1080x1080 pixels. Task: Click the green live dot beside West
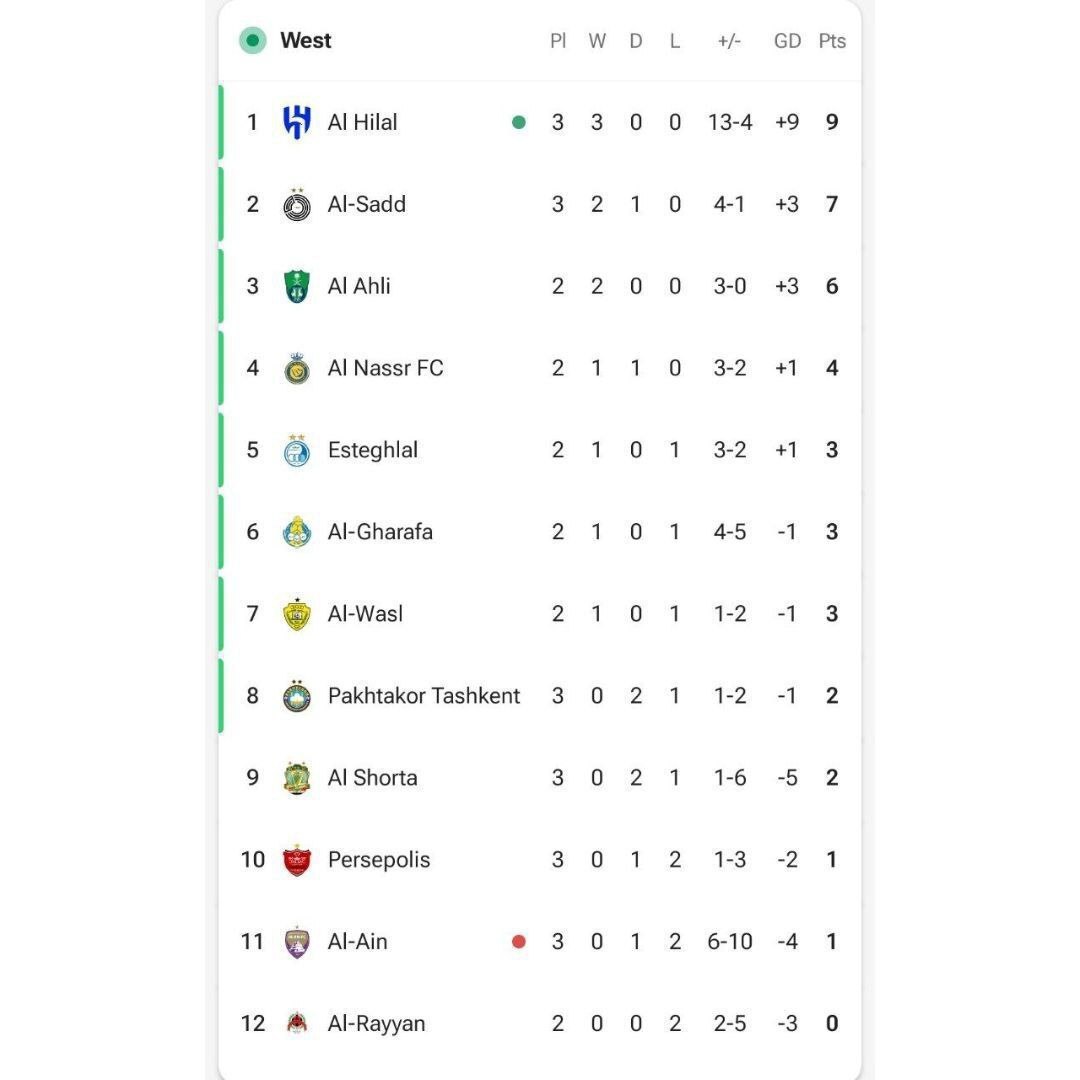pos(253,41)
